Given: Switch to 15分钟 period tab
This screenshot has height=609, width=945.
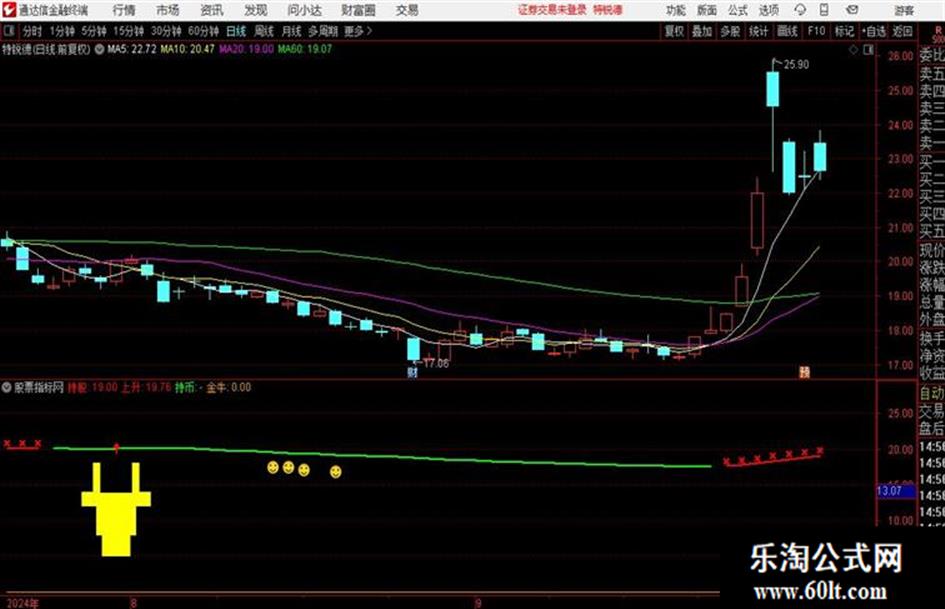Looking at the screenshot, I should tap(129, 31).
